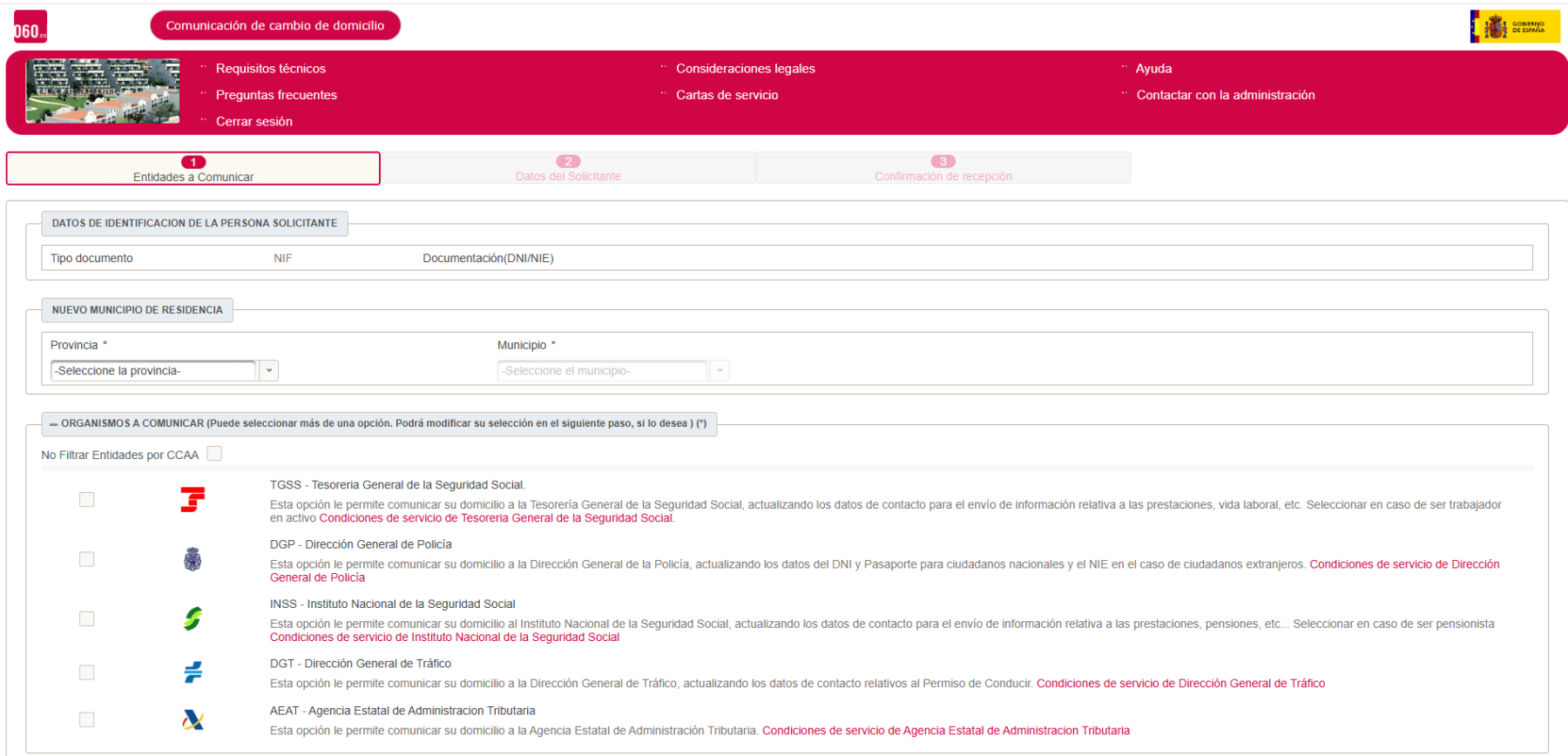Click the buildings thumbnail image in header
This screenshot has width=1568, height=756.
[x=103, y=91]
